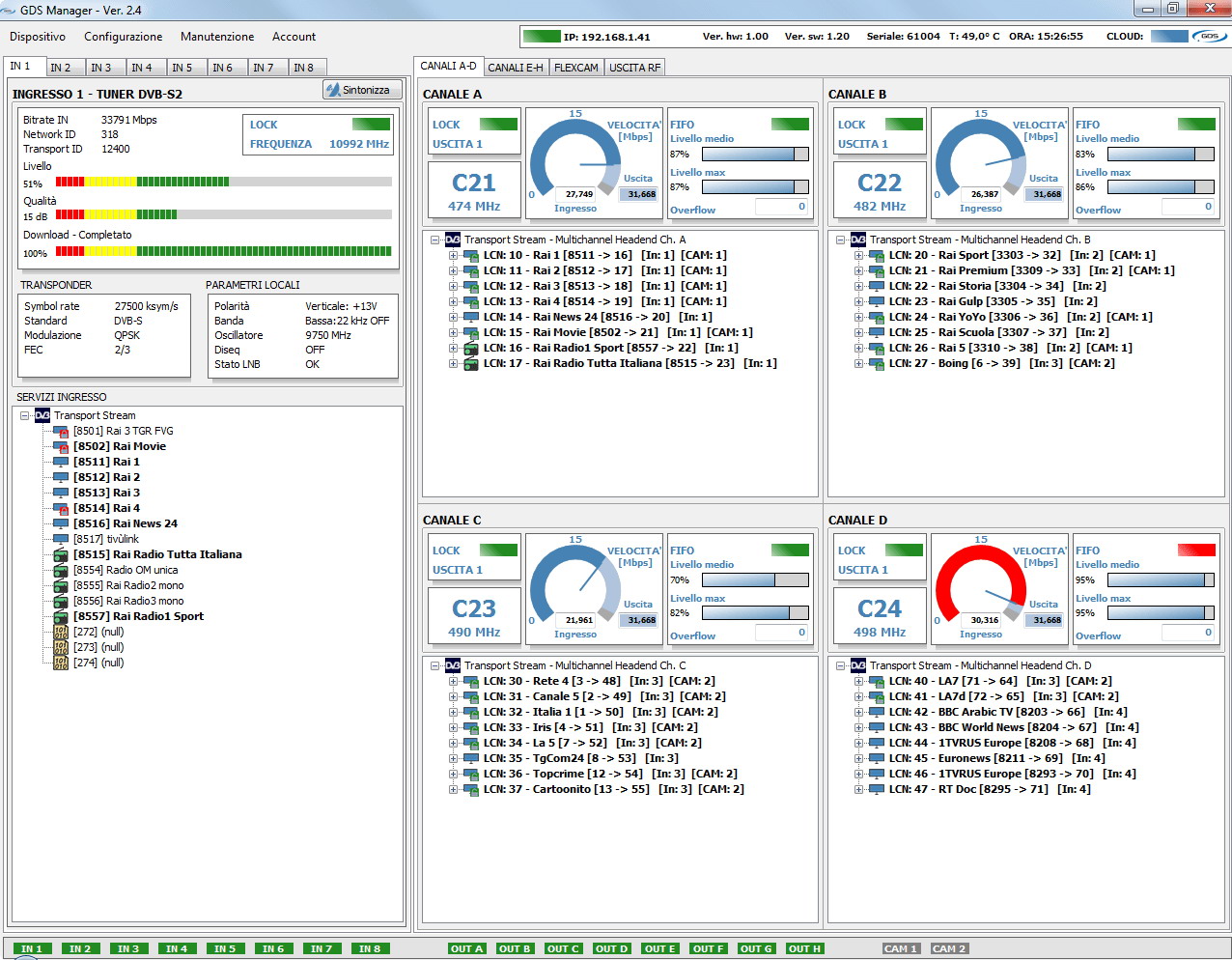Image resolution: width=1232 pixels, height=960 pixels.
Task: Click the Rai Radio Tutta Italiana radio icon
Action: click(x=61, y=555)
